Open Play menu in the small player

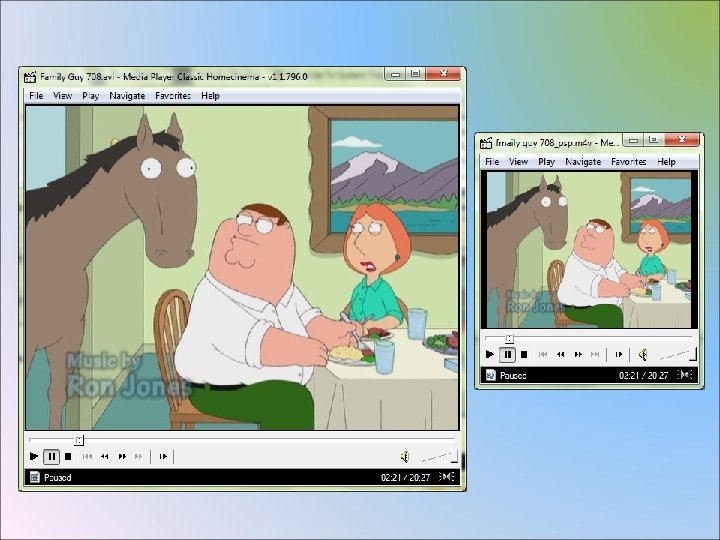pos(546,162)
